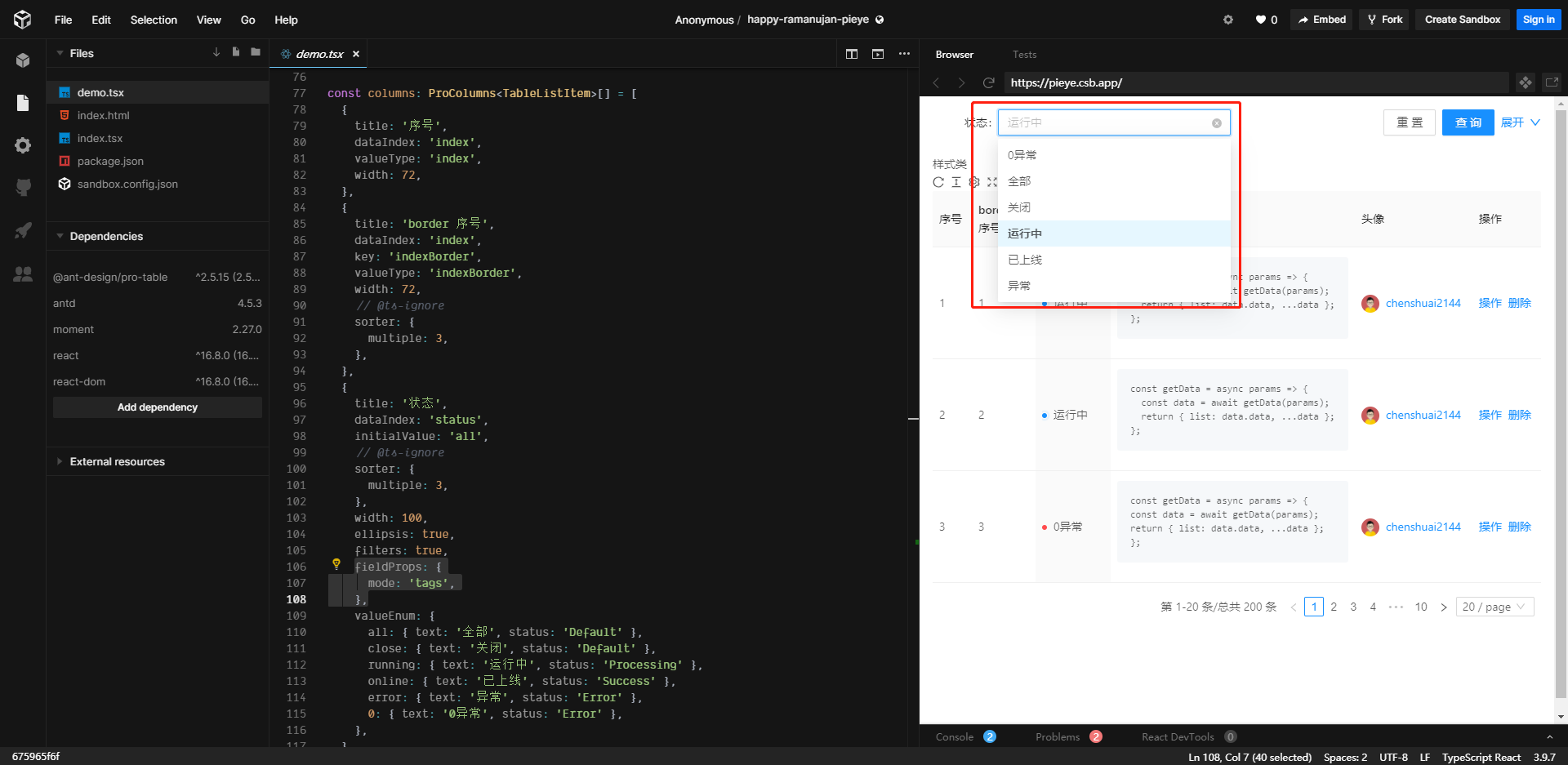Open the table density adjustment icon
This screenshot has height=765, width=1568.
pos(956,182)
